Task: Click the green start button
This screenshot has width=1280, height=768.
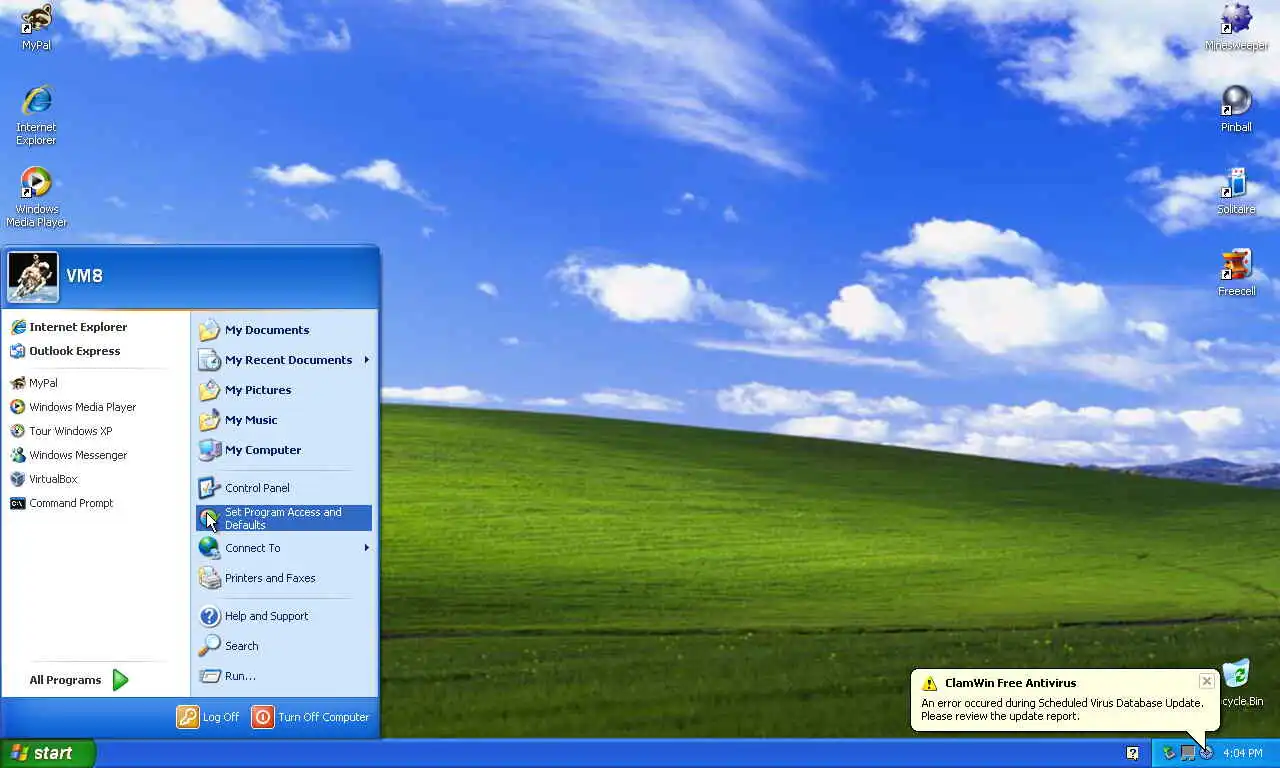Action: [48, 753]
